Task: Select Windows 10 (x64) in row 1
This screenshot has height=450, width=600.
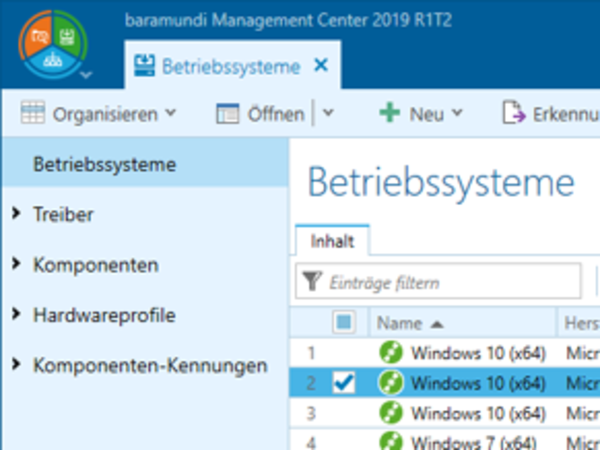Action: click(478, 353)
